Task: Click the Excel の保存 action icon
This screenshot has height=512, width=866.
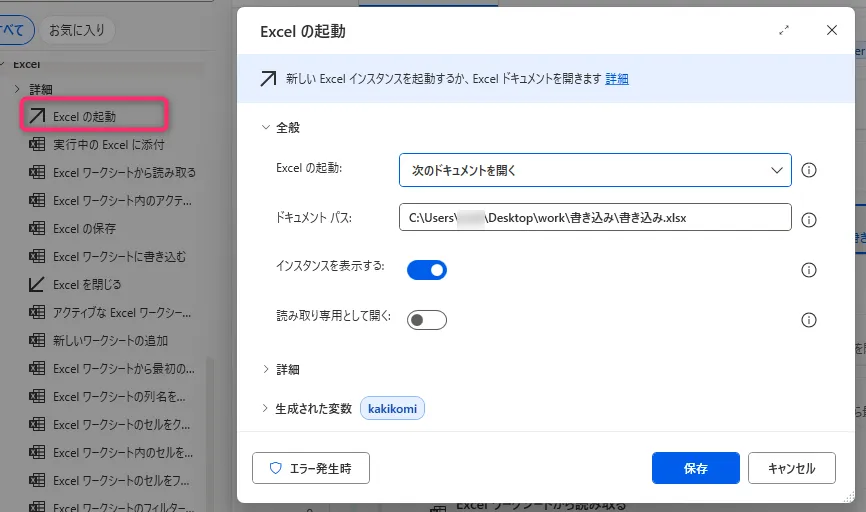Action: point(37,229)
